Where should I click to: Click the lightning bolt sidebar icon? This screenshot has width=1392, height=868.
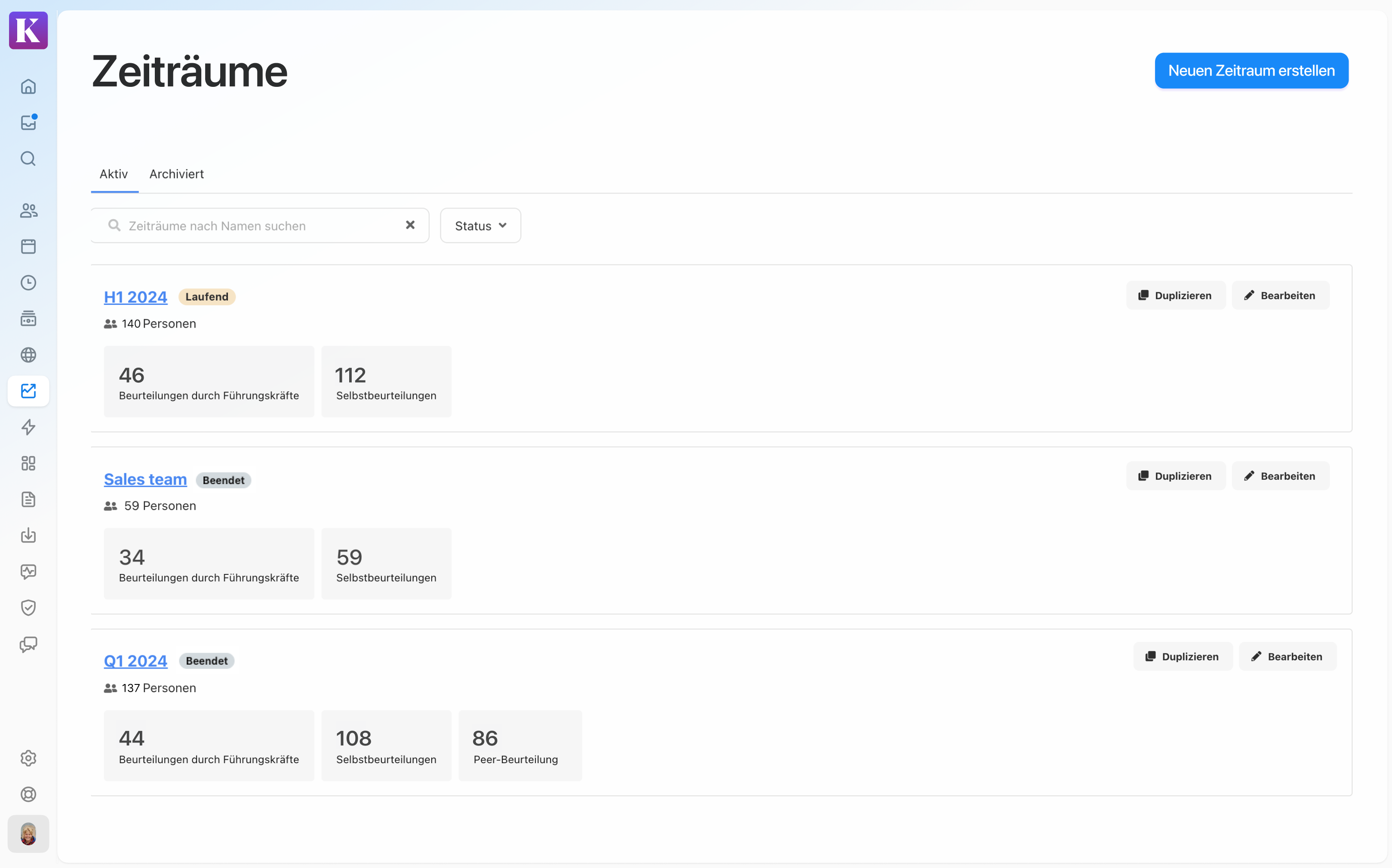(x=28, y=426)
